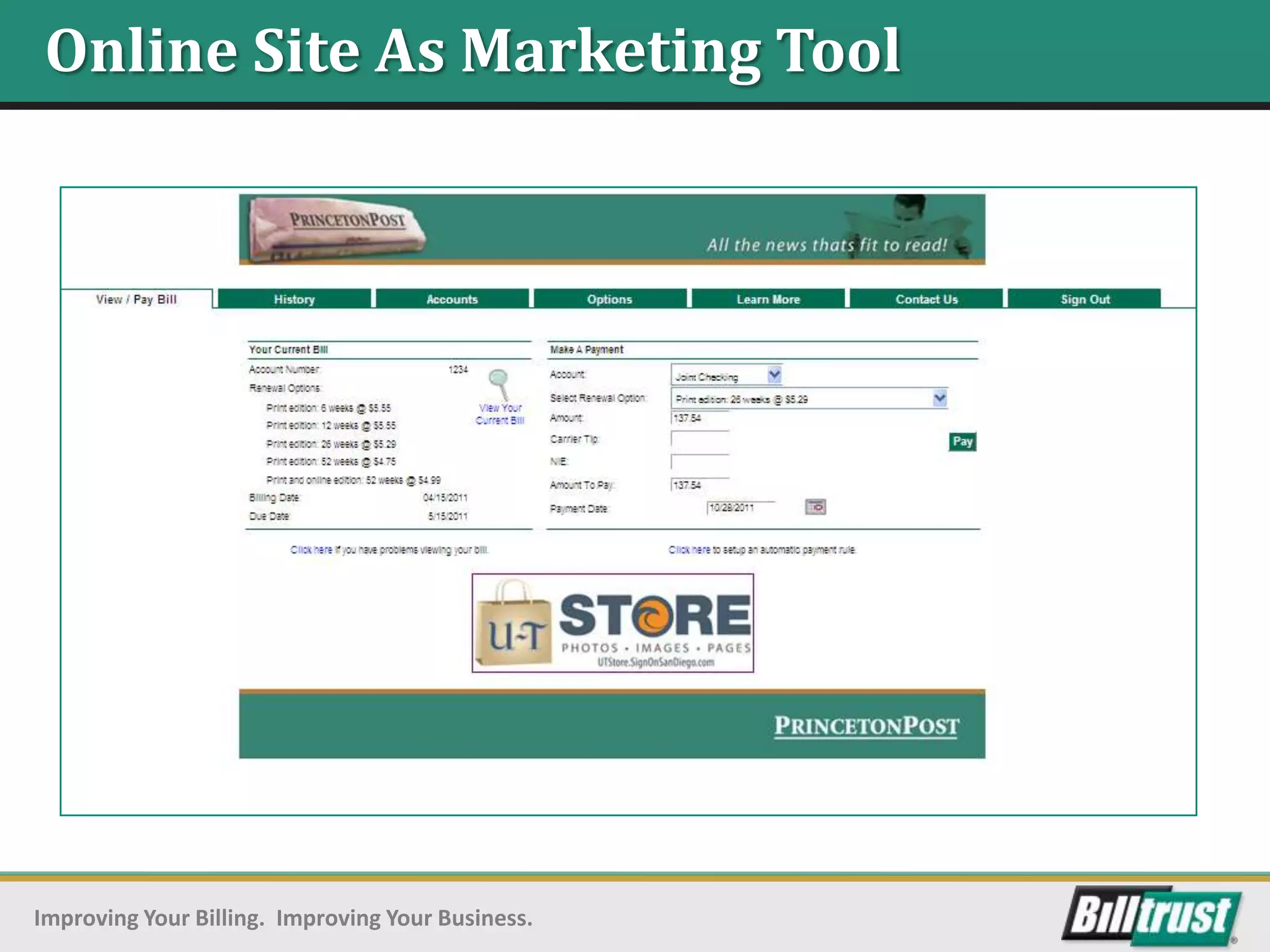Click Print and online edition: 52 weeks
Screen dimensions: 1270x952
tap(353, 480)
